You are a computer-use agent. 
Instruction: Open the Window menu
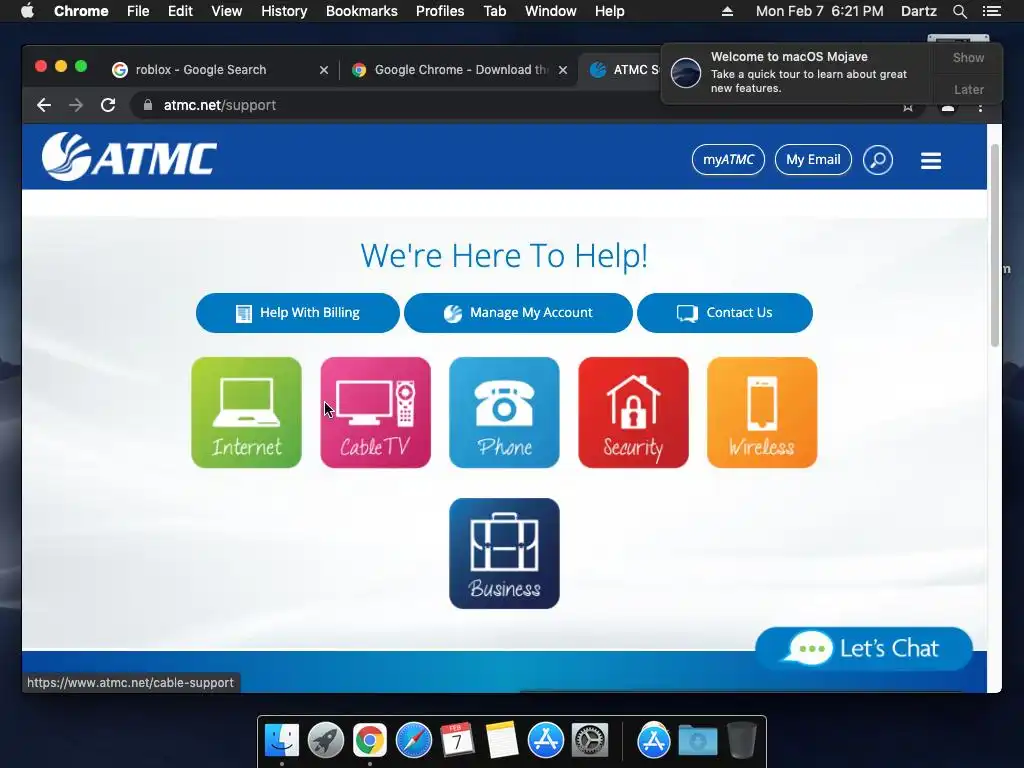pos(551,11)
